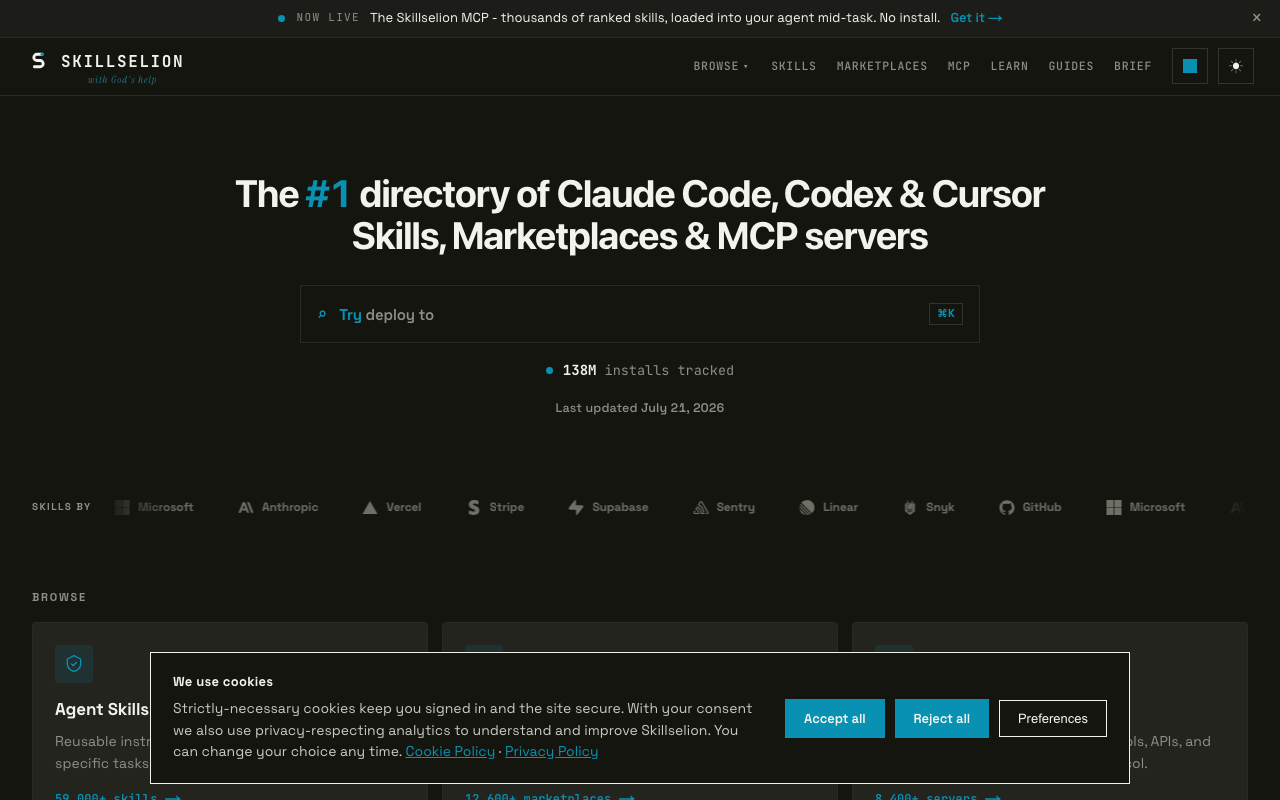
Task: Select the Anthropic logo in Skills By
Action: (x=278, y=507)
